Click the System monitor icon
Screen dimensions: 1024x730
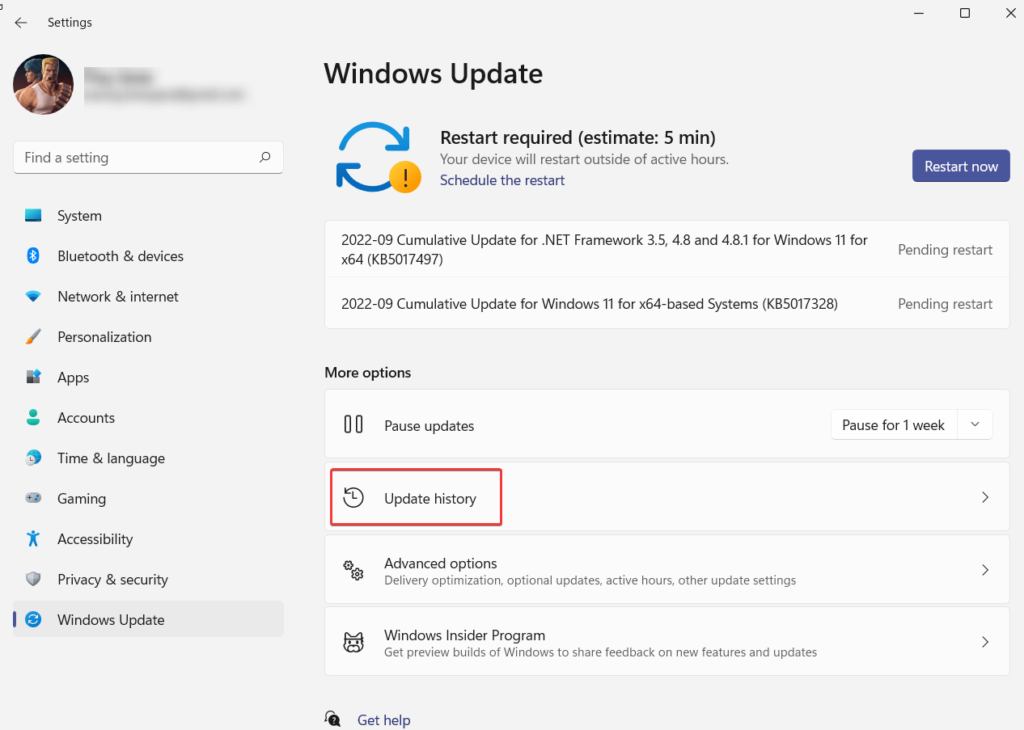[x=33, y=215]
